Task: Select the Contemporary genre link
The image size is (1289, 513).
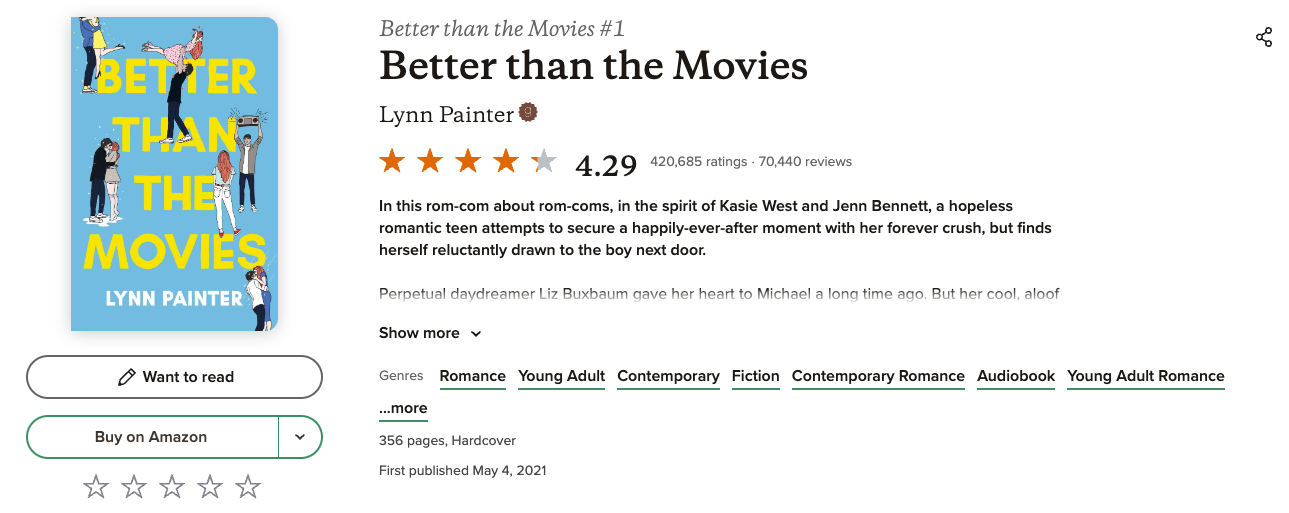Action: coord(668,376)
